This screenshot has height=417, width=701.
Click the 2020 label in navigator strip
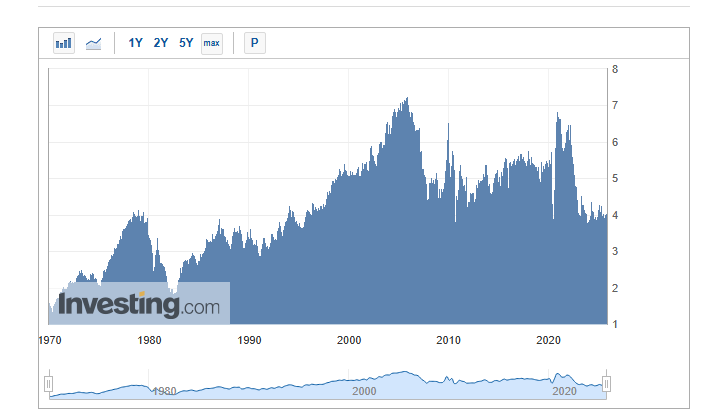tap(564, 392)
